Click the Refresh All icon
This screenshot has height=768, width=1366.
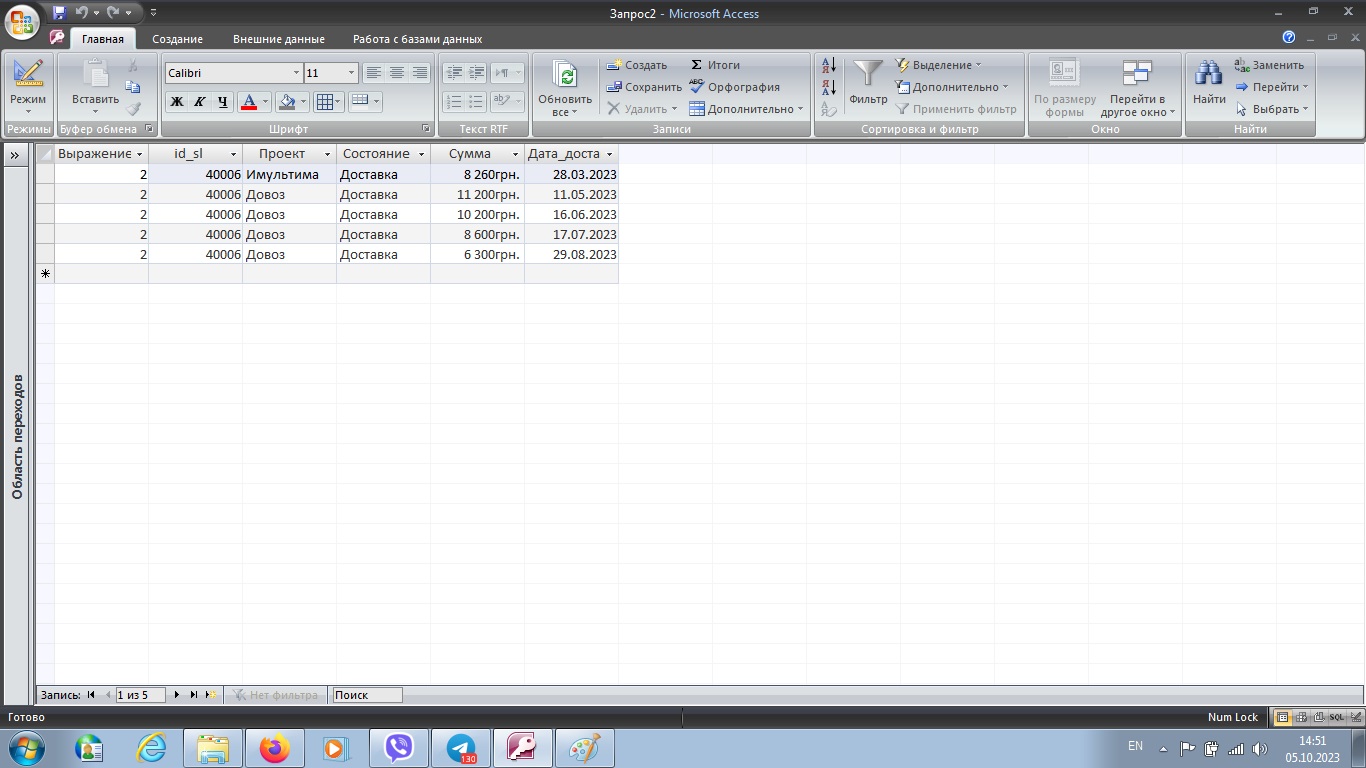tap(565, 76)
